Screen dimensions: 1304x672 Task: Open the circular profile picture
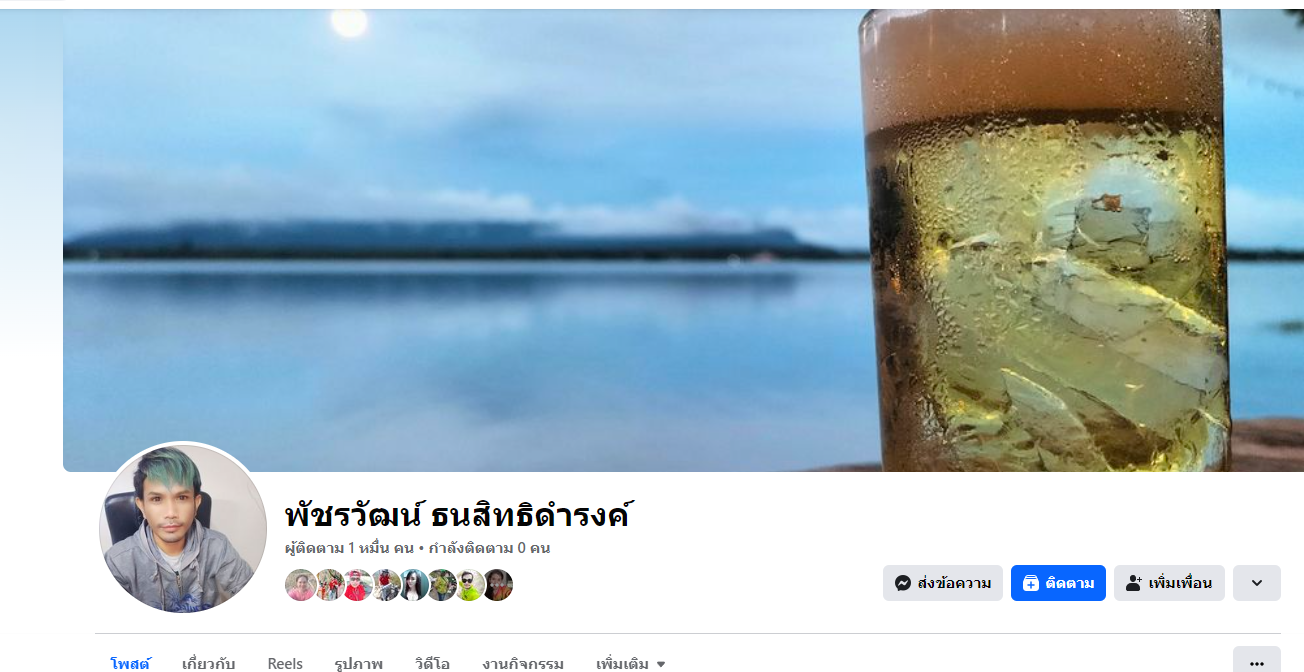(183, 528)
